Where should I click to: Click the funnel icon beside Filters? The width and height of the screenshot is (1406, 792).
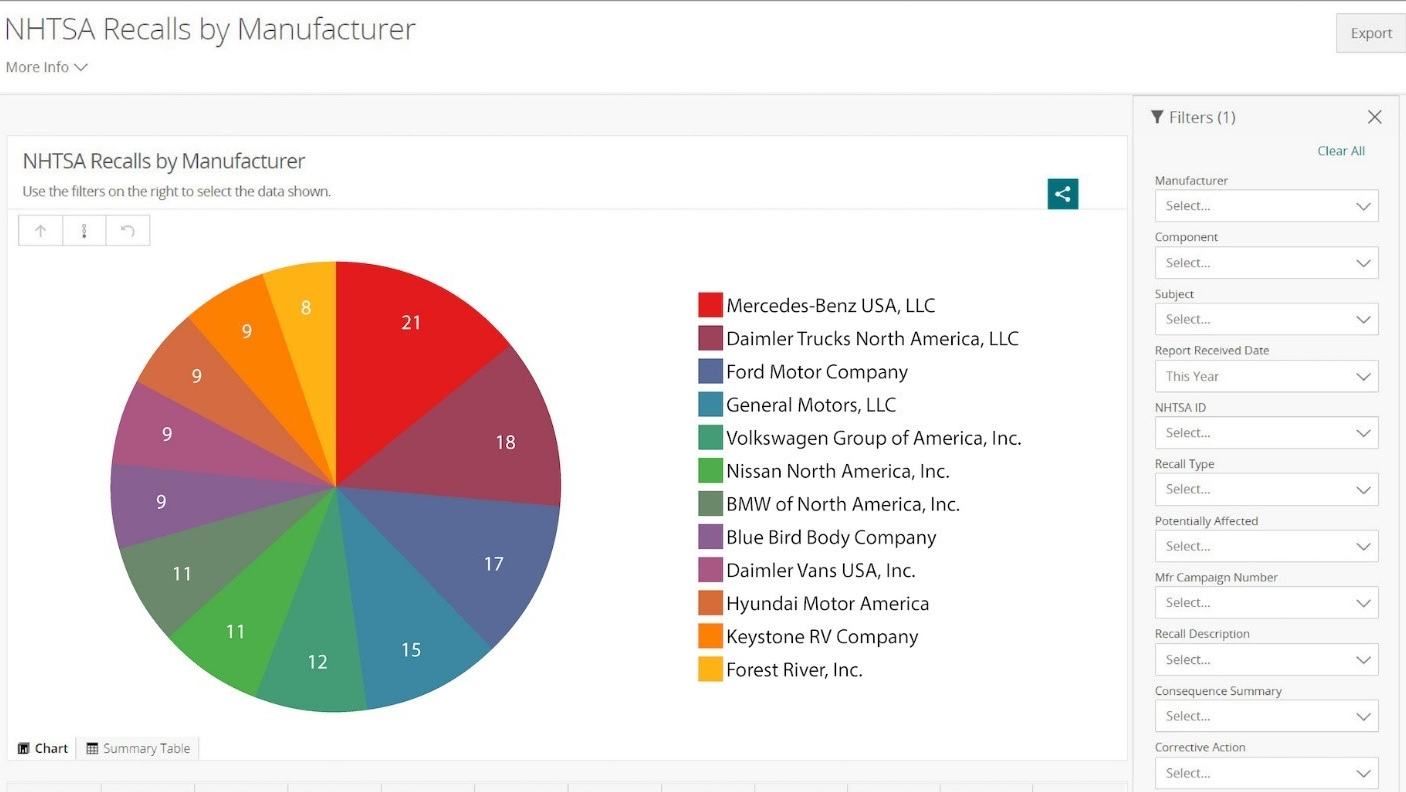coord(1158,117)
